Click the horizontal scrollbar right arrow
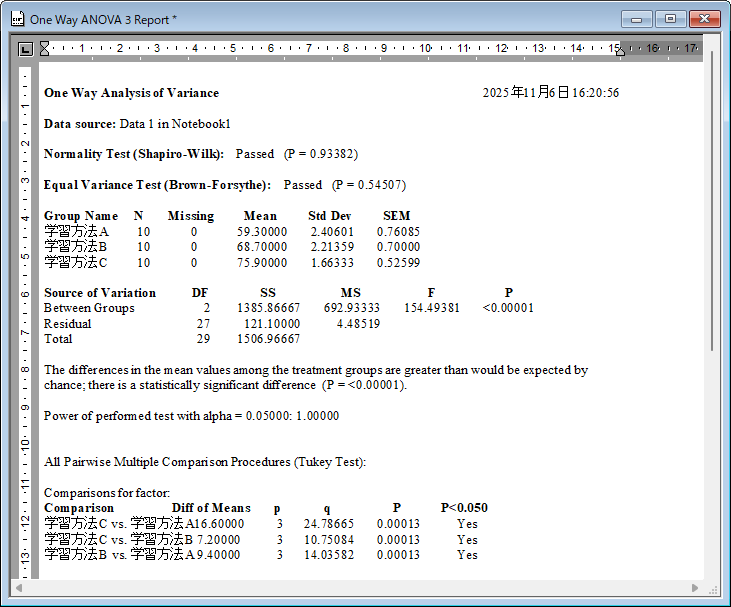Image resolution: width=731 pixels, height=607 pixels. 696,587
